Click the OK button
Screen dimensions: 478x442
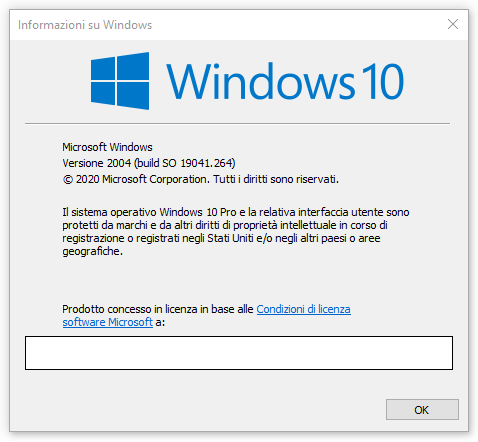point(422,409)
